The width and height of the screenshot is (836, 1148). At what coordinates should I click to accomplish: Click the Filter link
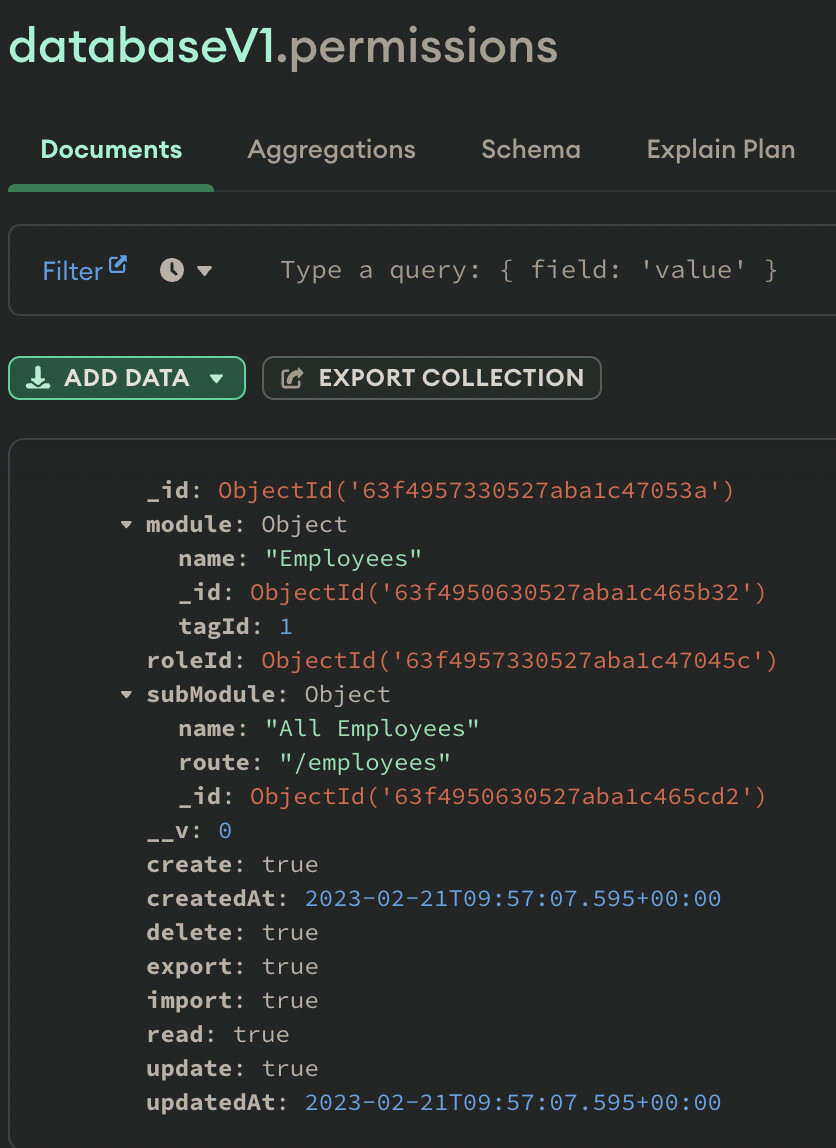click(72, 271)
